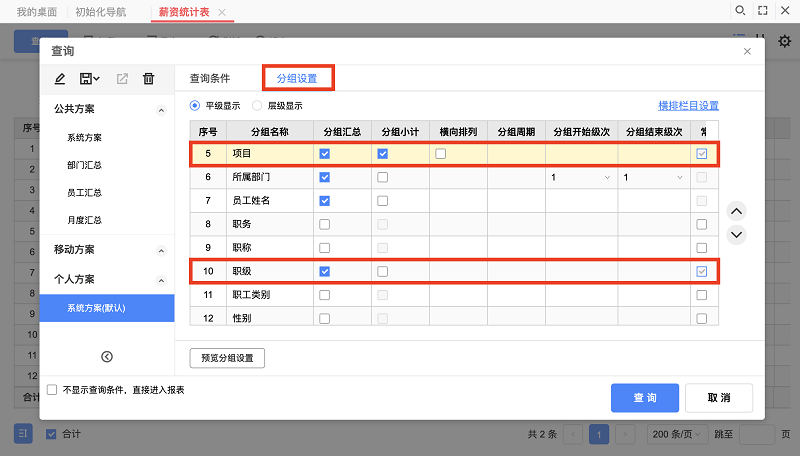Collapse the 移动方案 section
800x456 pixels.
click(x=161, y=250)
